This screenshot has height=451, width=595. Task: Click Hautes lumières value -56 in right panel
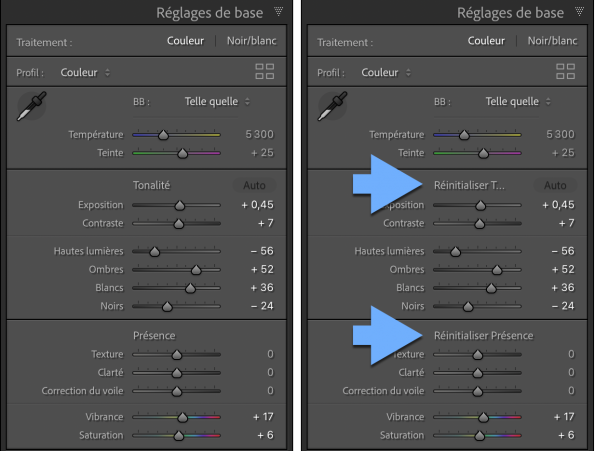pyautogui.click(x=563, y=251)
